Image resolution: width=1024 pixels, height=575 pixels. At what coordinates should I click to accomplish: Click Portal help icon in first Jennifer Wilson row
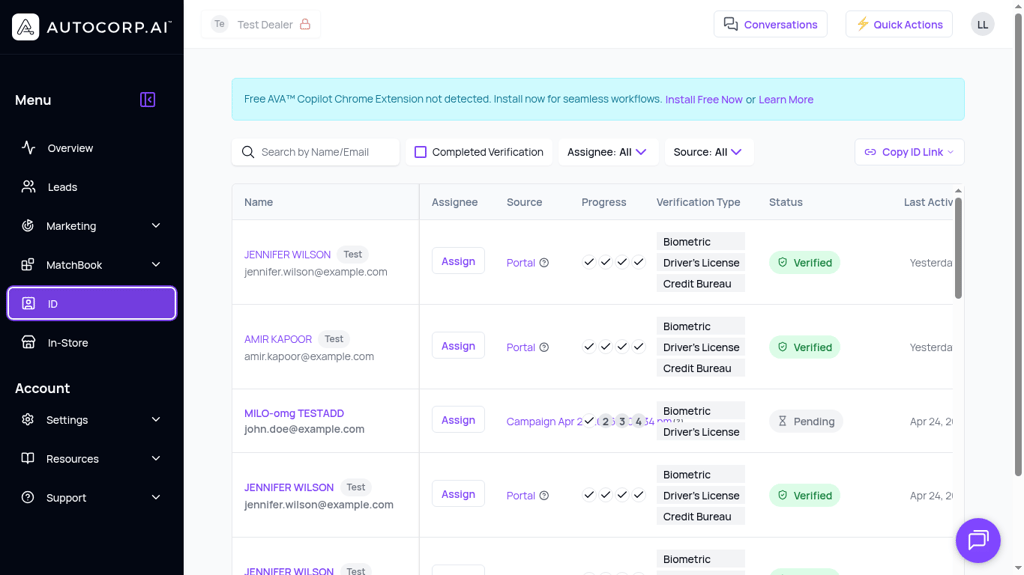(x=544, y=263)
